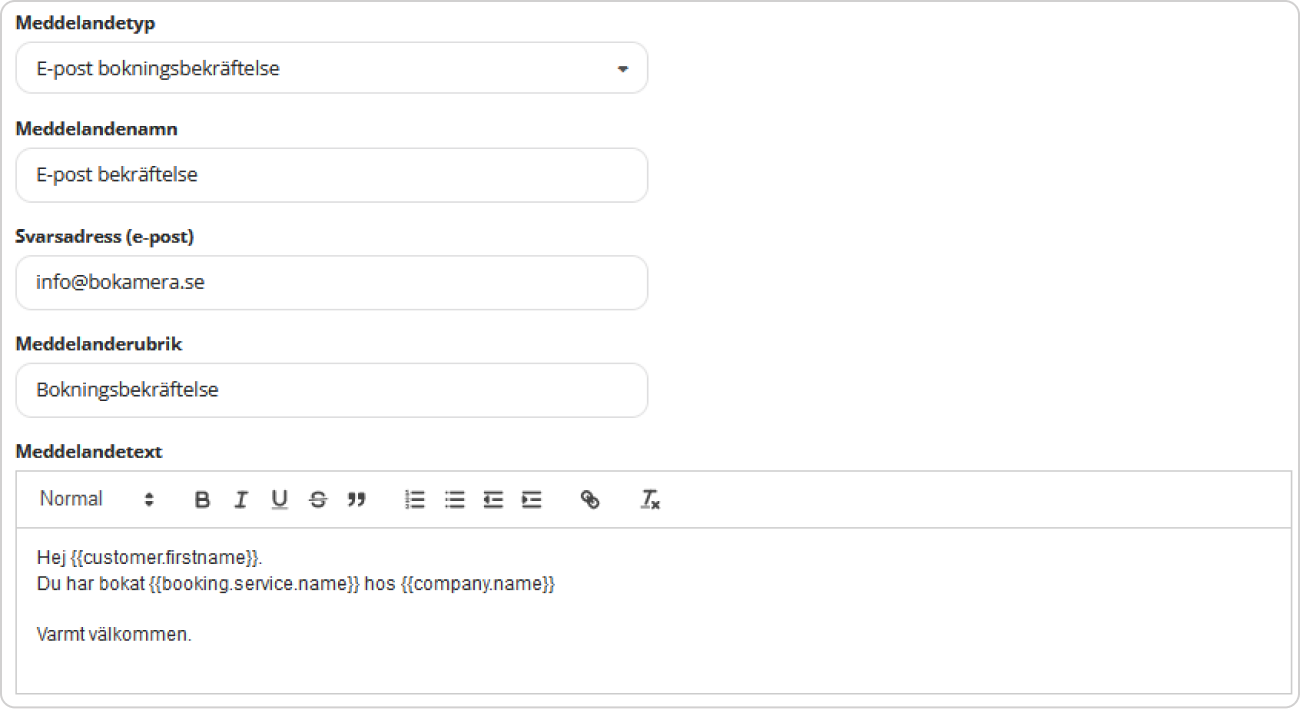Screen dimensions: 1300x709
Task: Click inside the Meddelandetext editor area
Action: [x=654, y=610]
